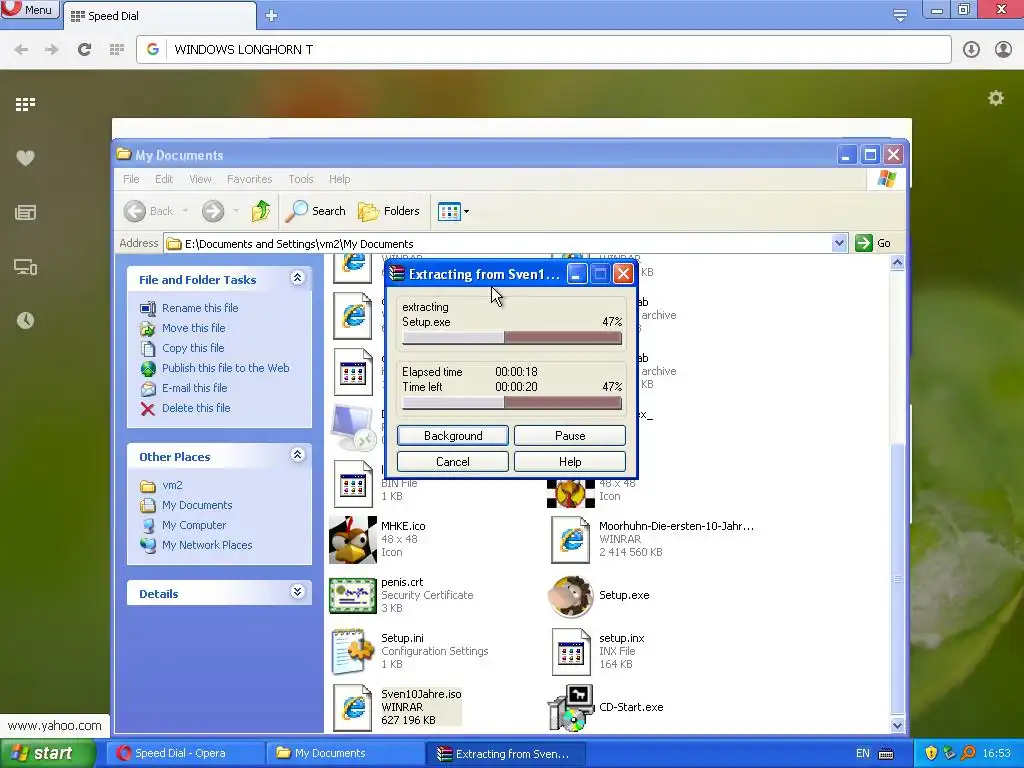Open Opera downloads icon
This screenshot has height=768, width=1024.
click(x=971, y=49)
